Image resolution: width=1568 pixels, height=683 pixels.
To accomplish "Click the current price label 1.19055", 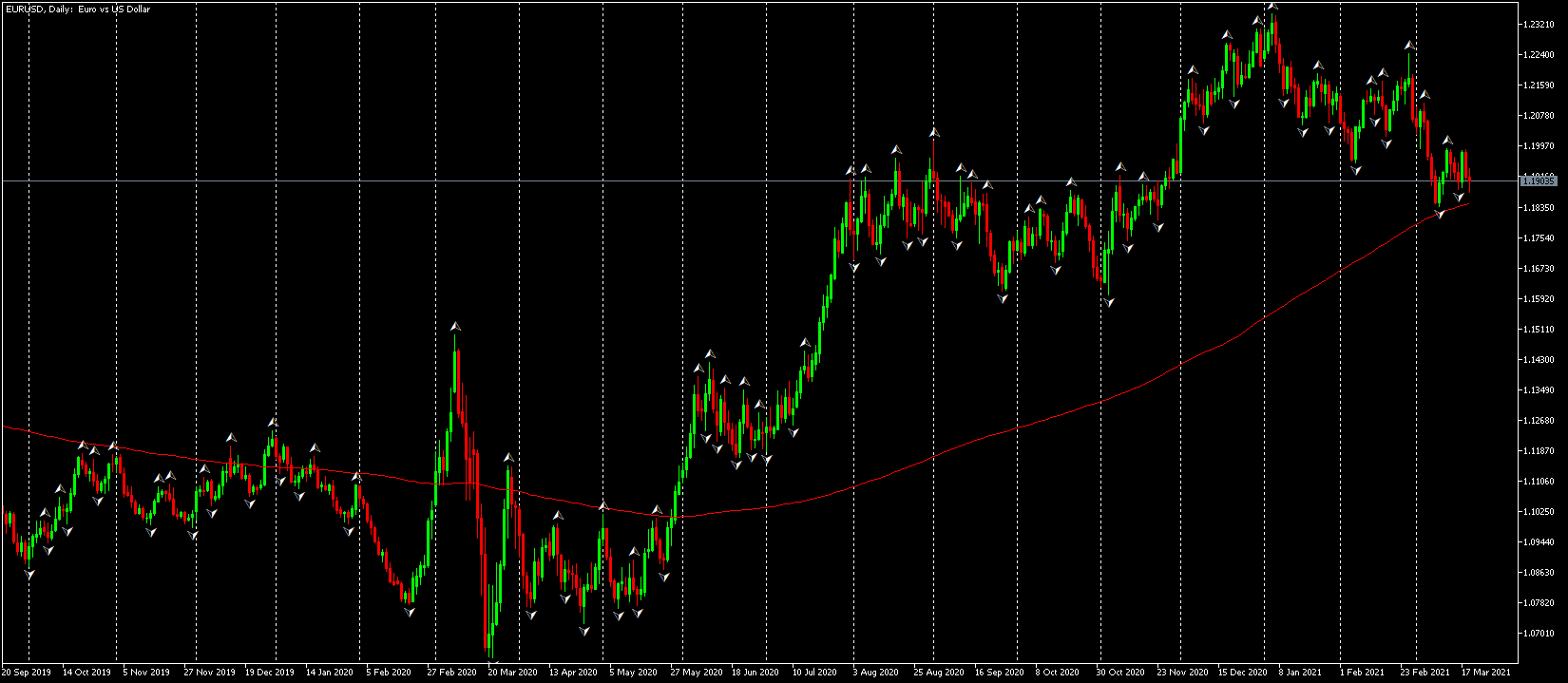I will click(x=1538, y=180).
